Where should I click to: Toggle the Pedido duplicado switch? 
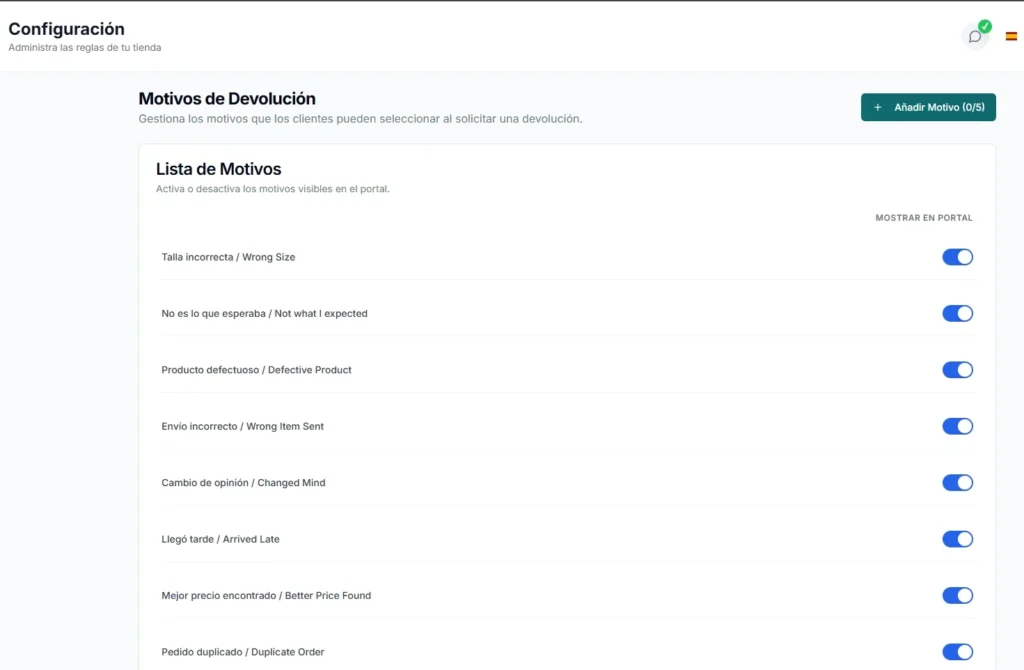[957, 652]
